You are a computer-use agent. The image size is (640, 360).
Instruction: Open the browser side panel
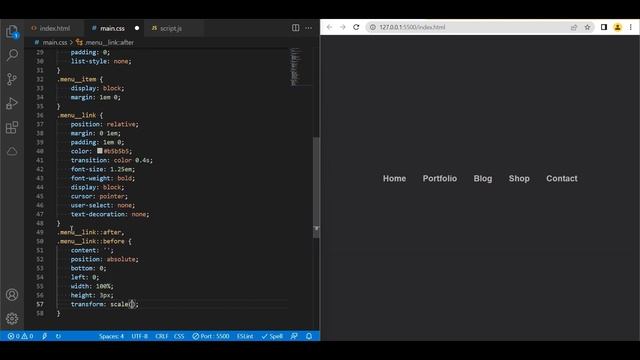point(604,27)
